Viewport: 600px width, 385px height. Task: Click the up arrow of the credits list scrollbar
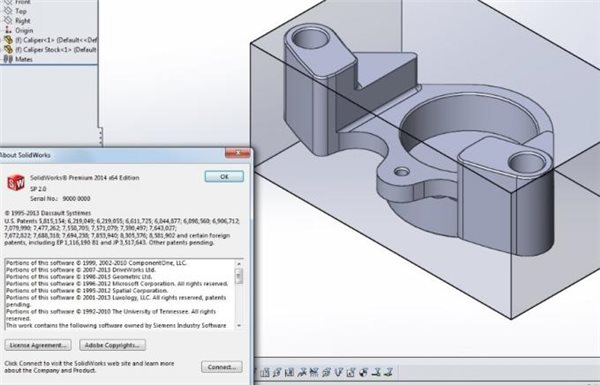pyautogui.click(x=239, y=264)
